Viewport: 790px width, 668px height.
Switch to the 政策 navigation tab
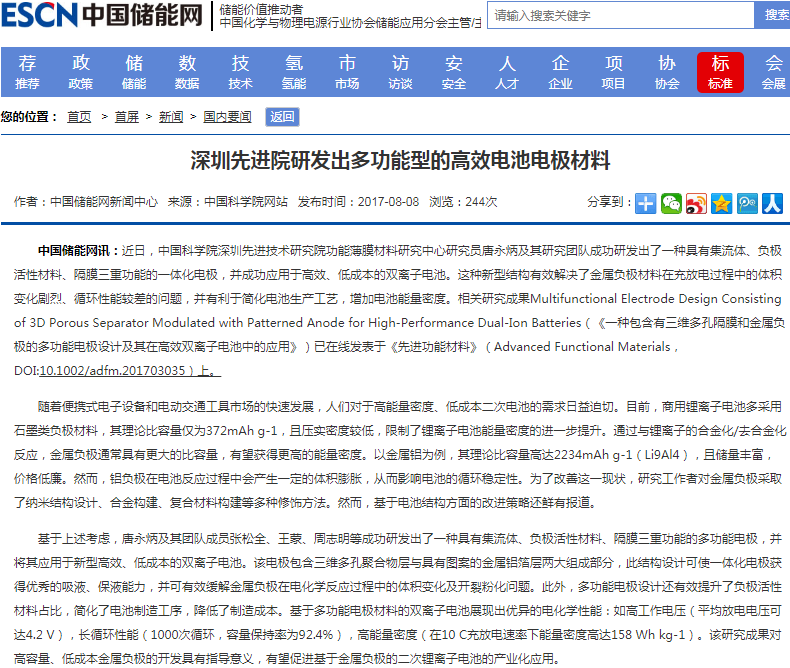pos(80,72)
